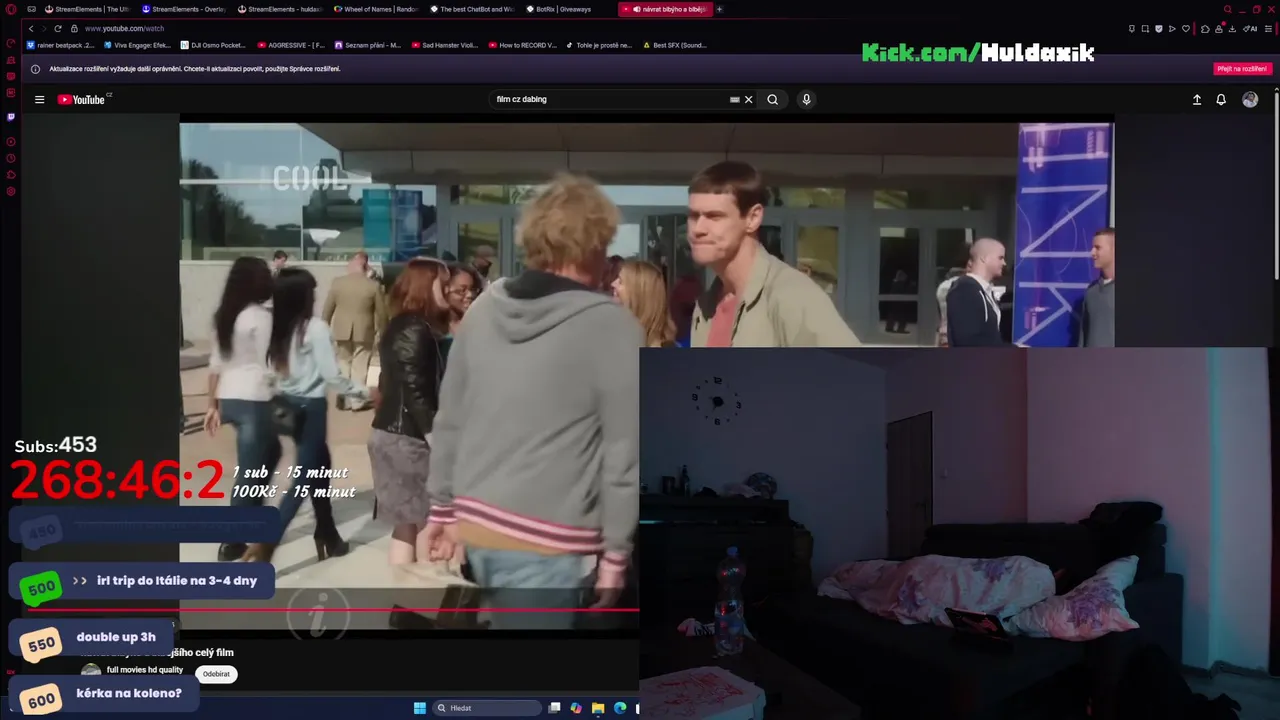Open bookmark 'Tohle je prostě ne...'
This screenshot has width=1280, height=720.
pos(600,45)
